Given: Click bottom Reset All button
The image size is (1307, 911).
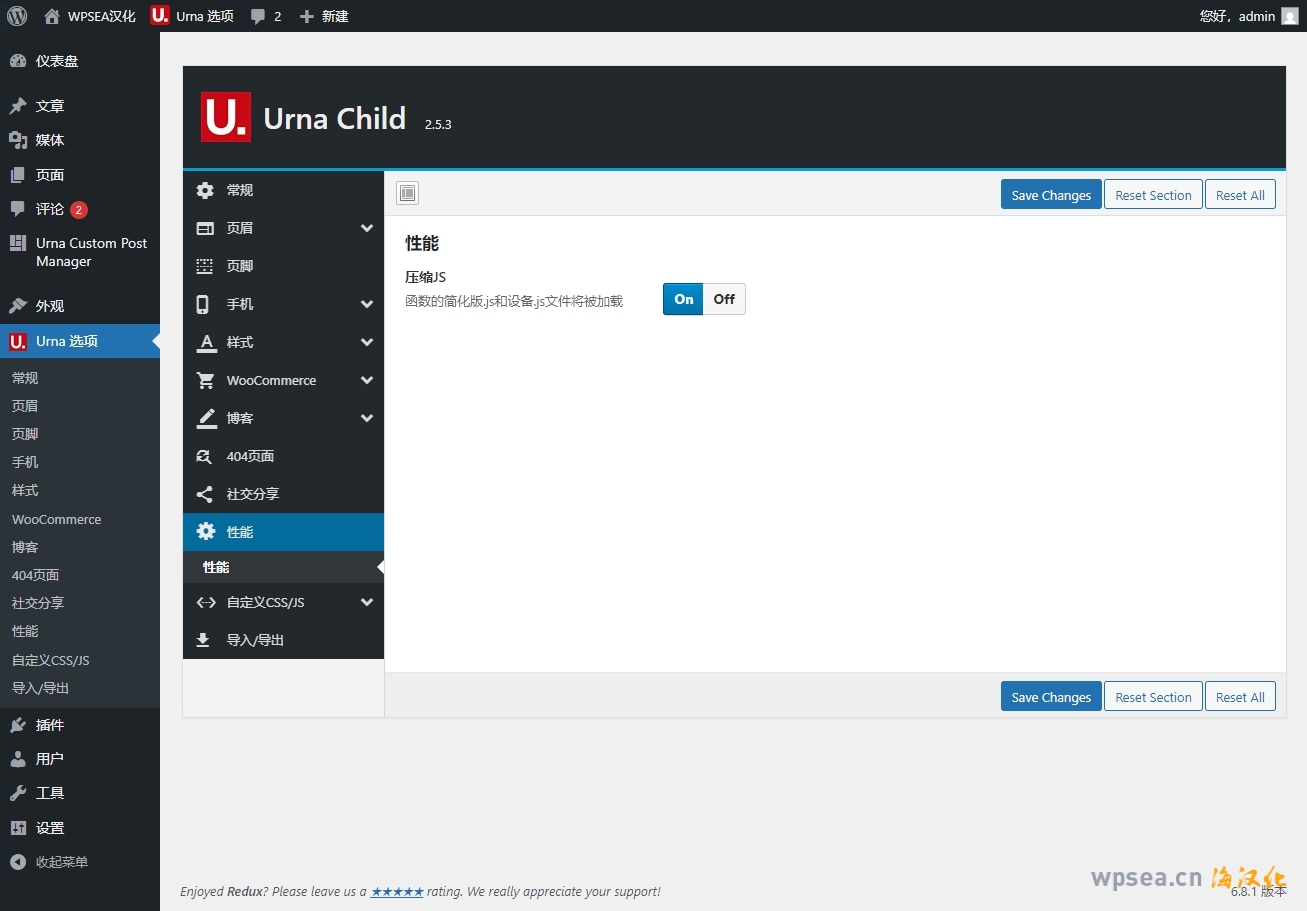Looking at the screenshot, I should pos(1240,696).
